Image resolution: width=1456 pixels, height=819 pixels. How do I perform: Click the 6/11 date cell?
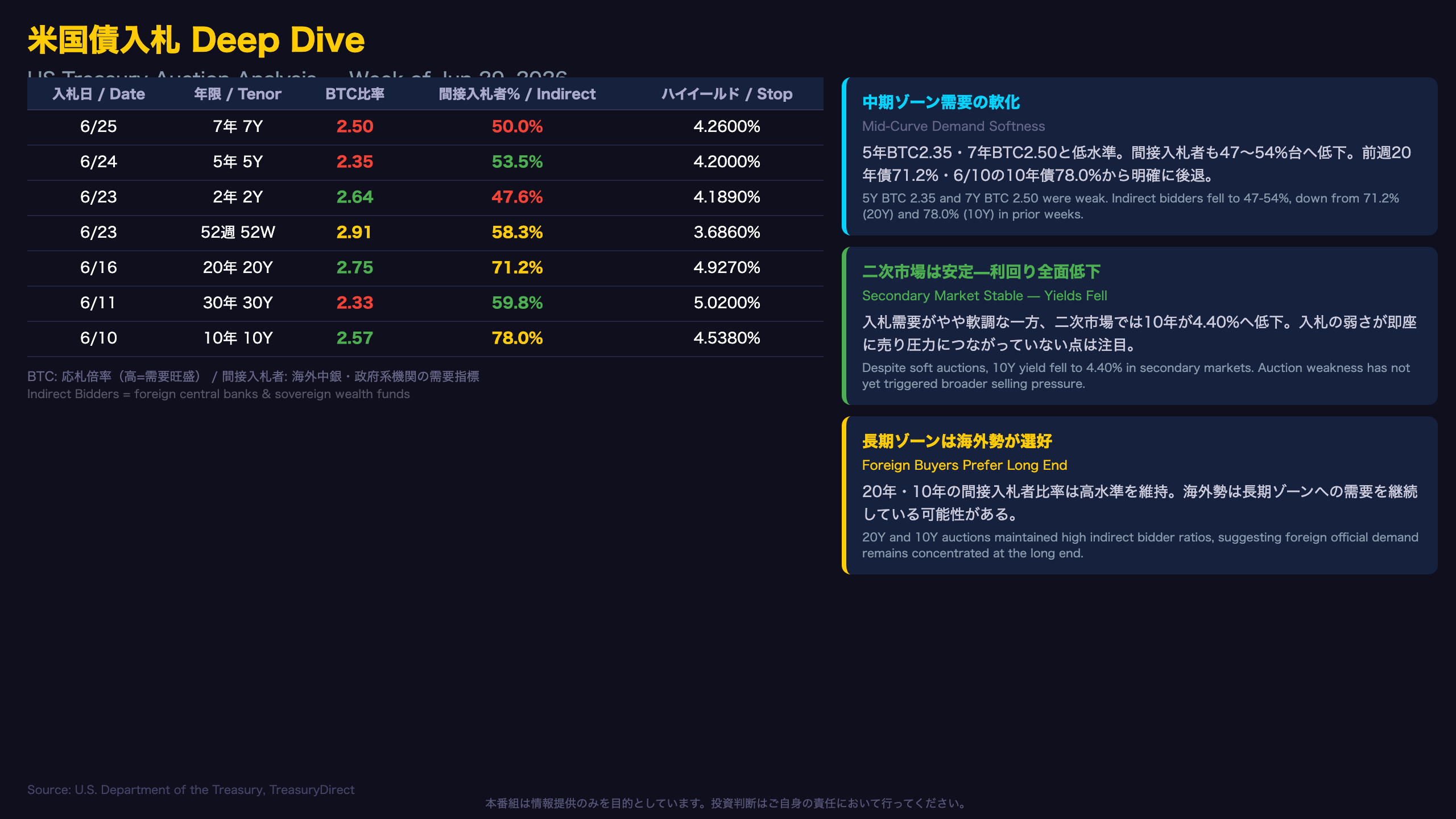click(x=98, y=303)
